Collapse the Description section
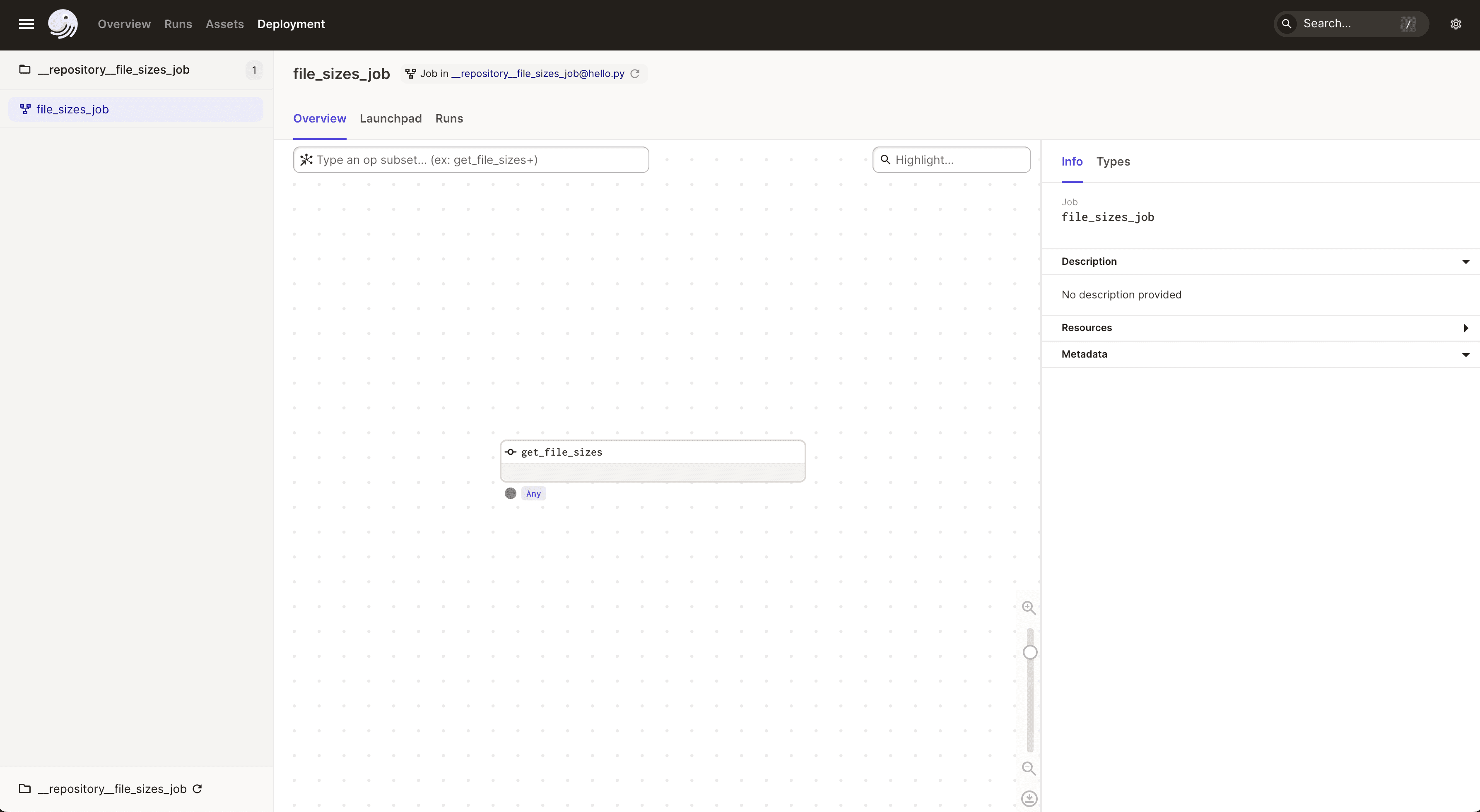1480x812 pixels. point(1465,262)
